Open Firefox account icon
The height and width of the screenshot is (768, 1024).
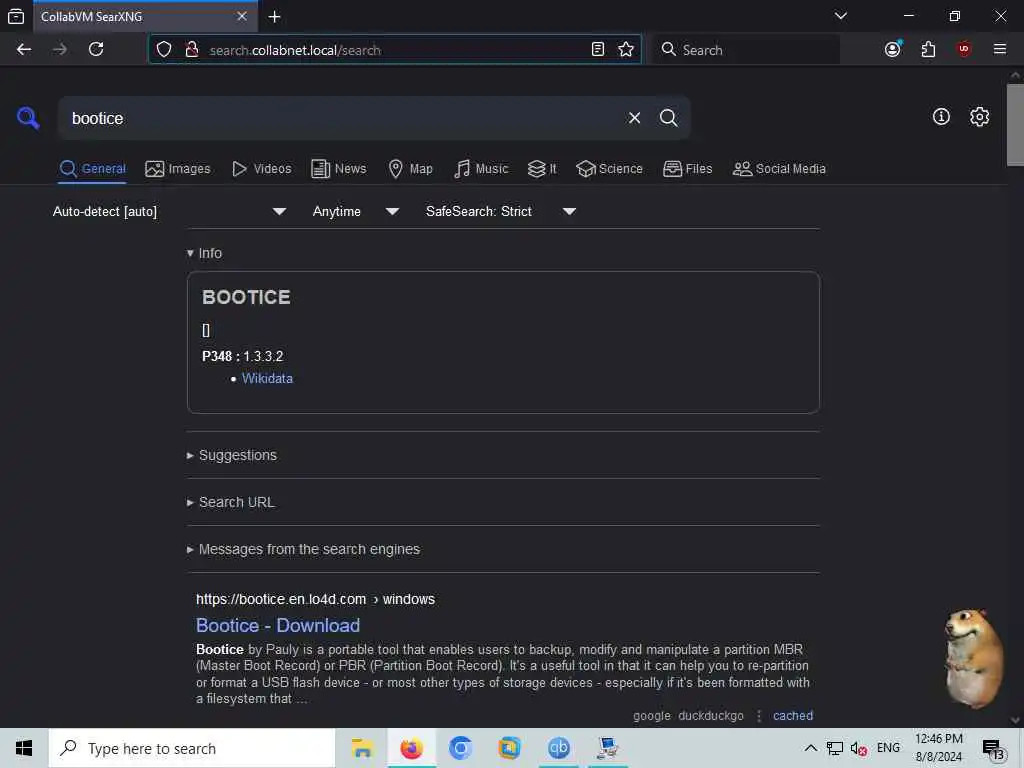coord(893,50)
